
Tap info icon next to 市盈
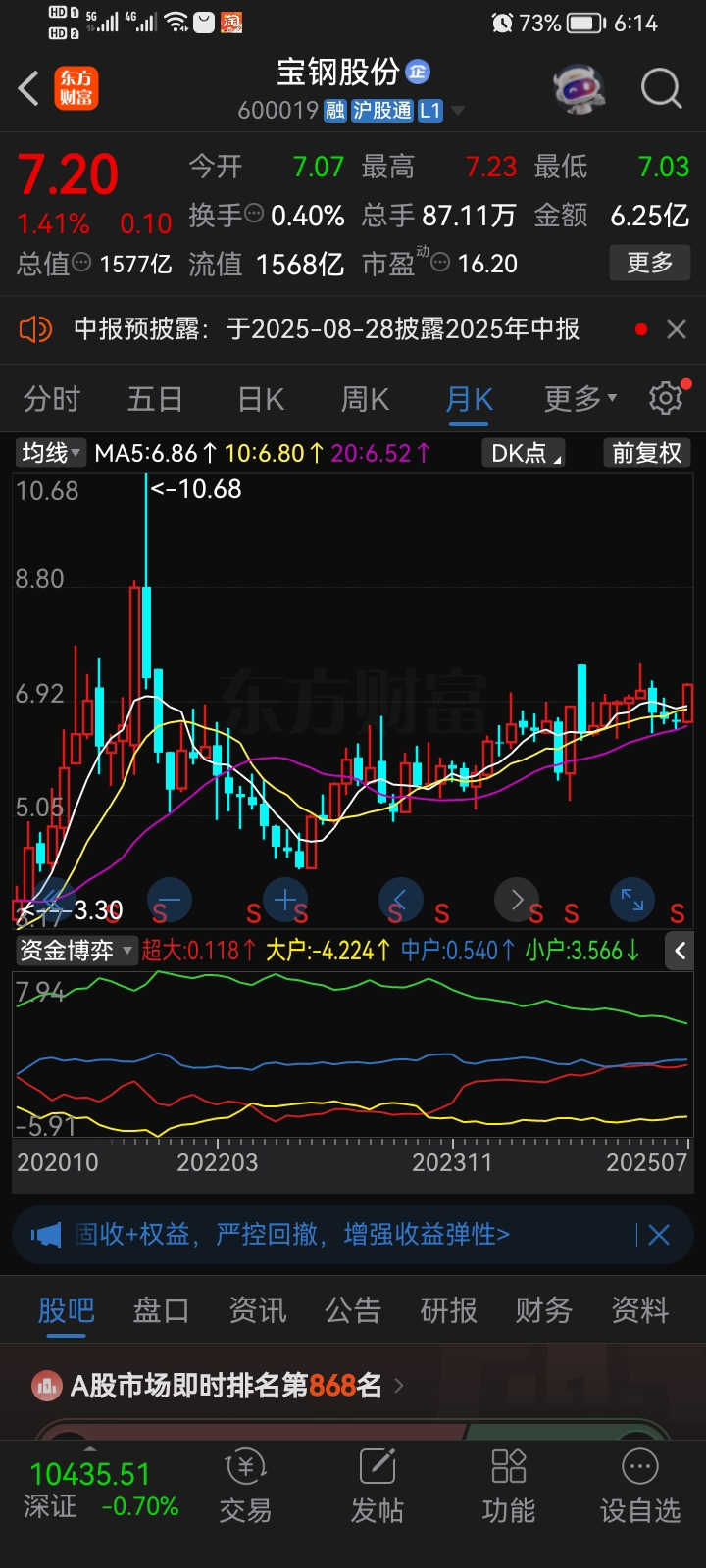[x=441, y=263]
